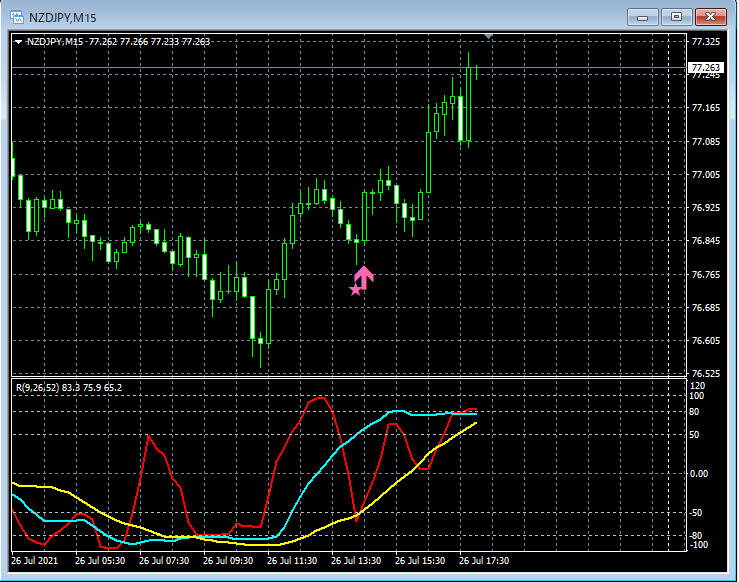Click the 76.525 price scale label
739x582 pixels.
pos(706,374)
